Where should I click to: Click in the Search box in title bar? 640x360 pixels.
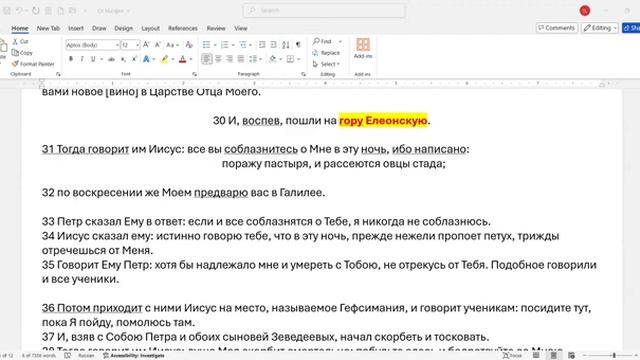(x=324, y=11)
